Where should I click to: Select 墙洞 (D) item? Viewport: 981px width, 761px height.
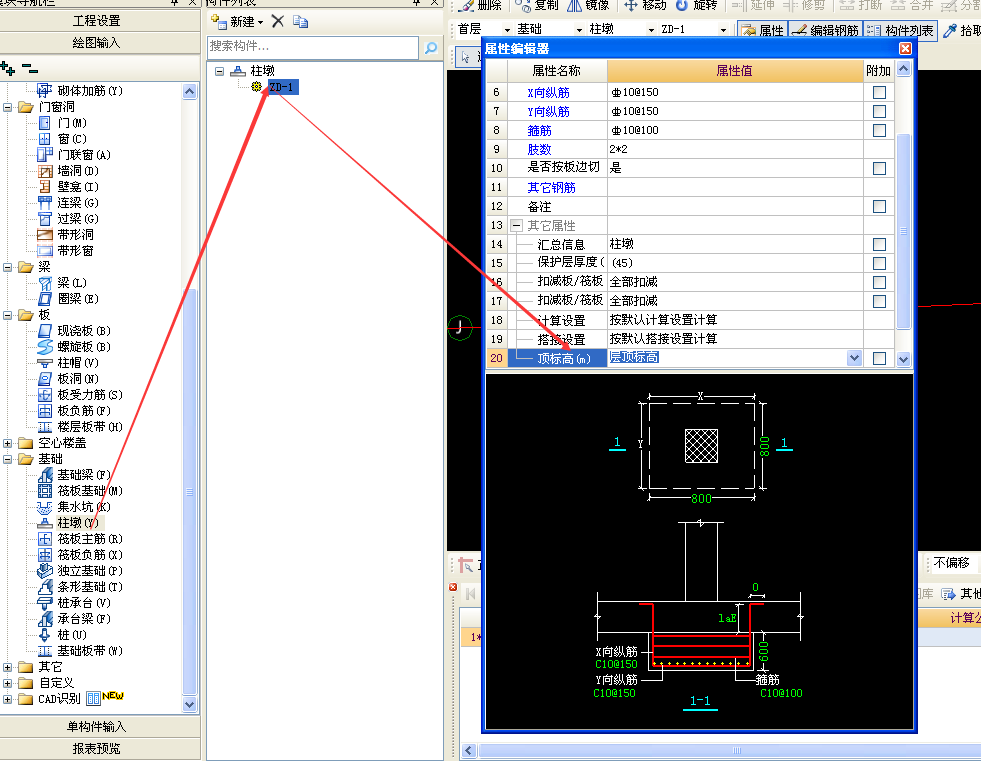coord(68,171)
